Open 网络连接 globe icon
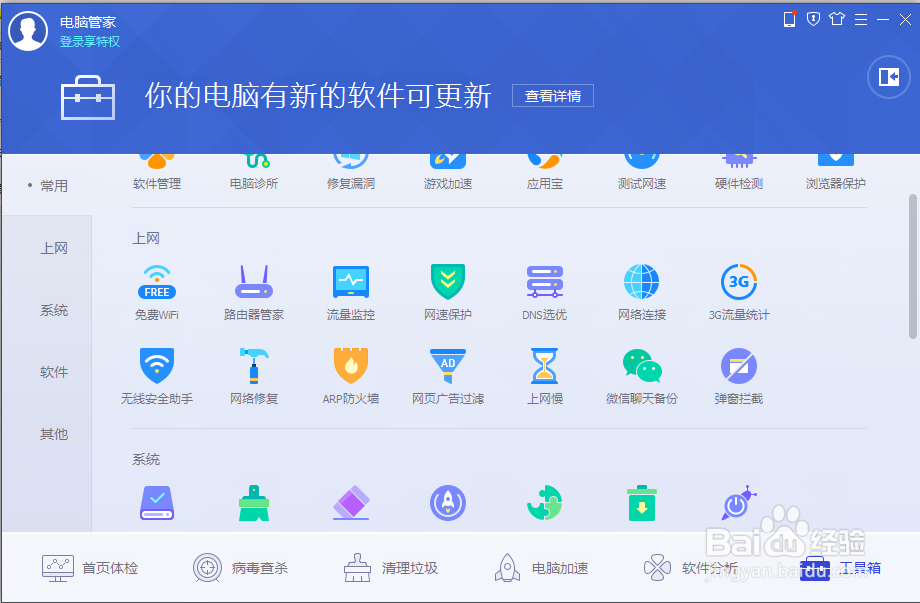The image size is (920, 603). pos(642,292)
